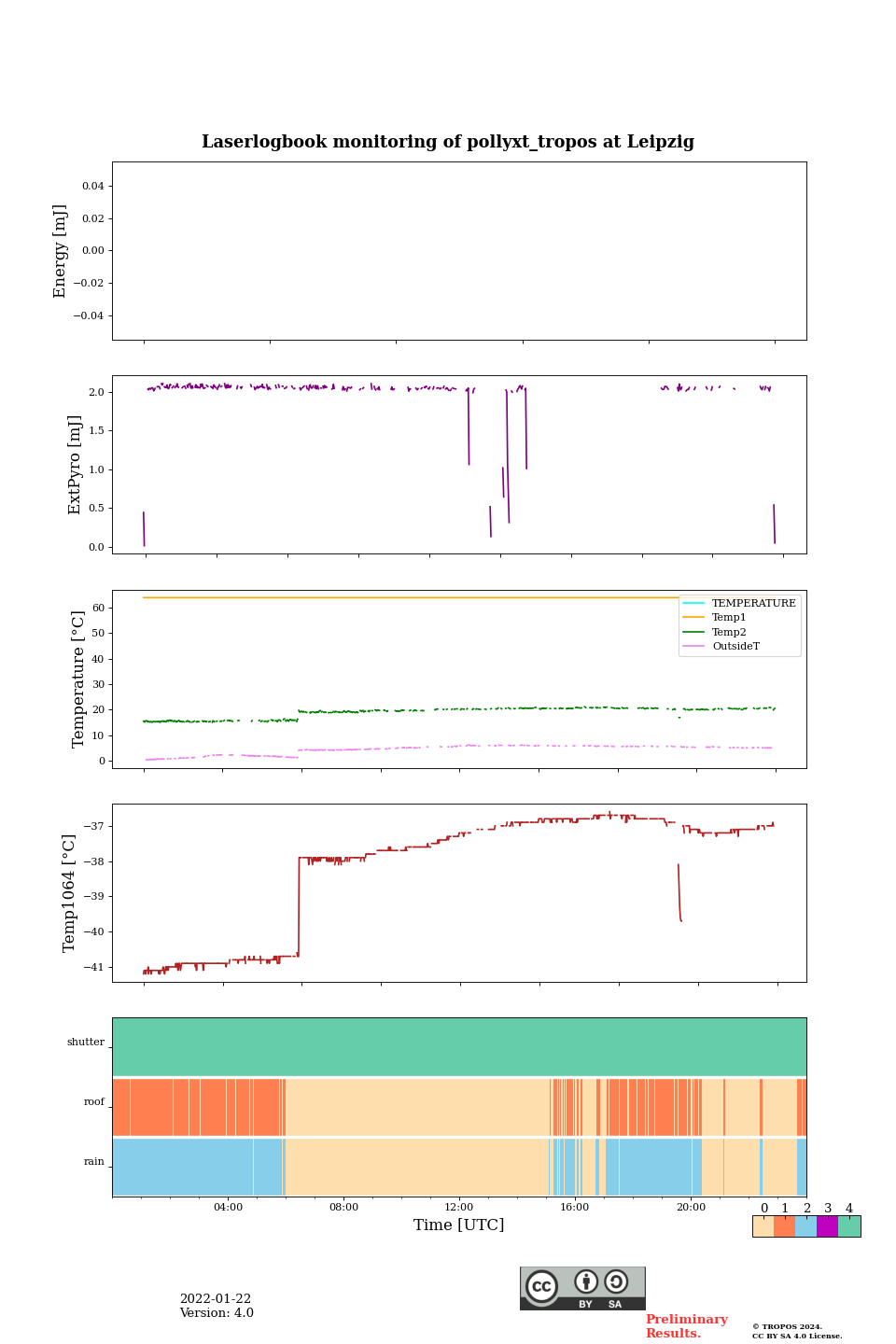Select the green Temp2 legend entry
This screenshot has width=896, height=1344.
click(x=728, y=632)
